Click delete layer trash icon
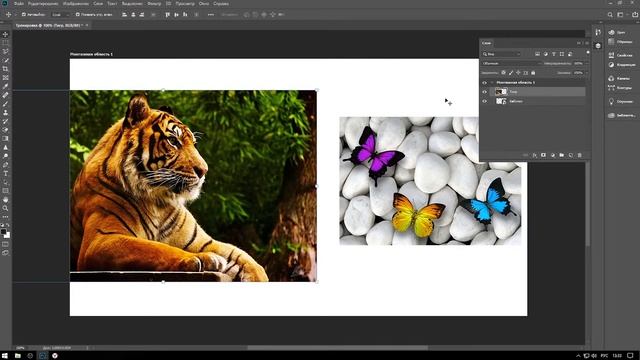 pos(580,155)
